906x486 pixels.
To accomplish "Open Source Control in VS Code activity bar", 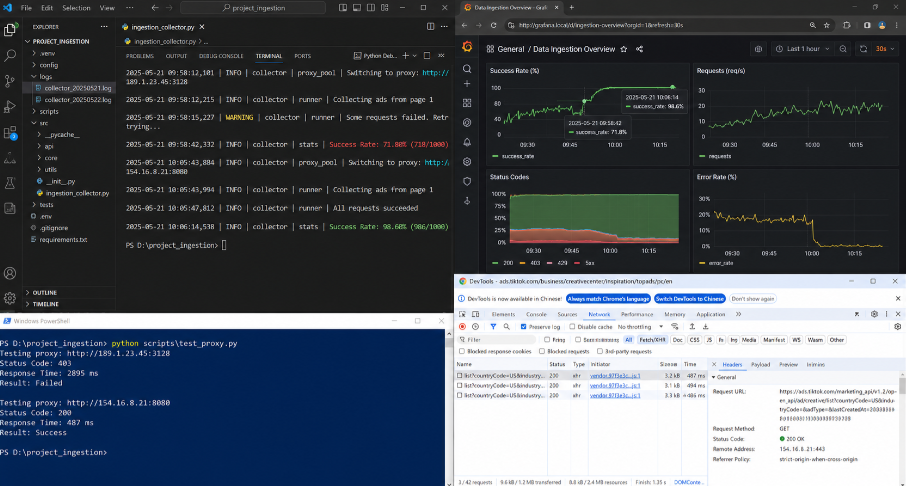I will click(x=10, y=81).
